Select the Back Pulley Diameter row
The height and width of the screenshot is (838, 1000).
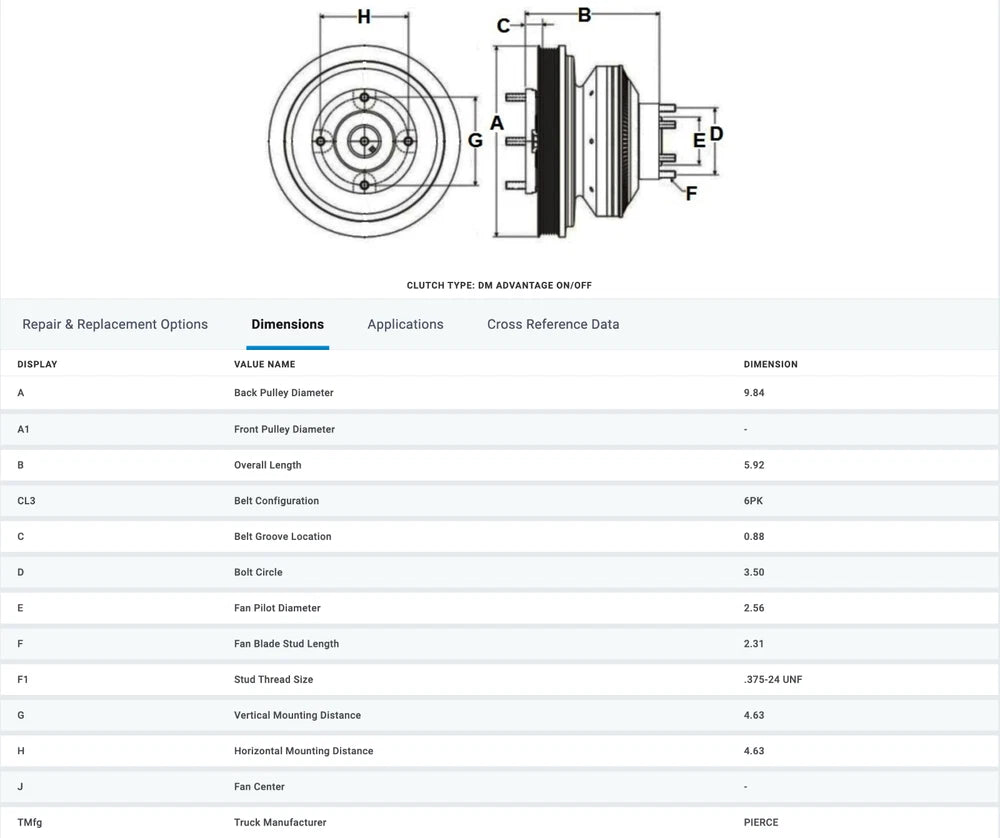(x=284, y=393)
